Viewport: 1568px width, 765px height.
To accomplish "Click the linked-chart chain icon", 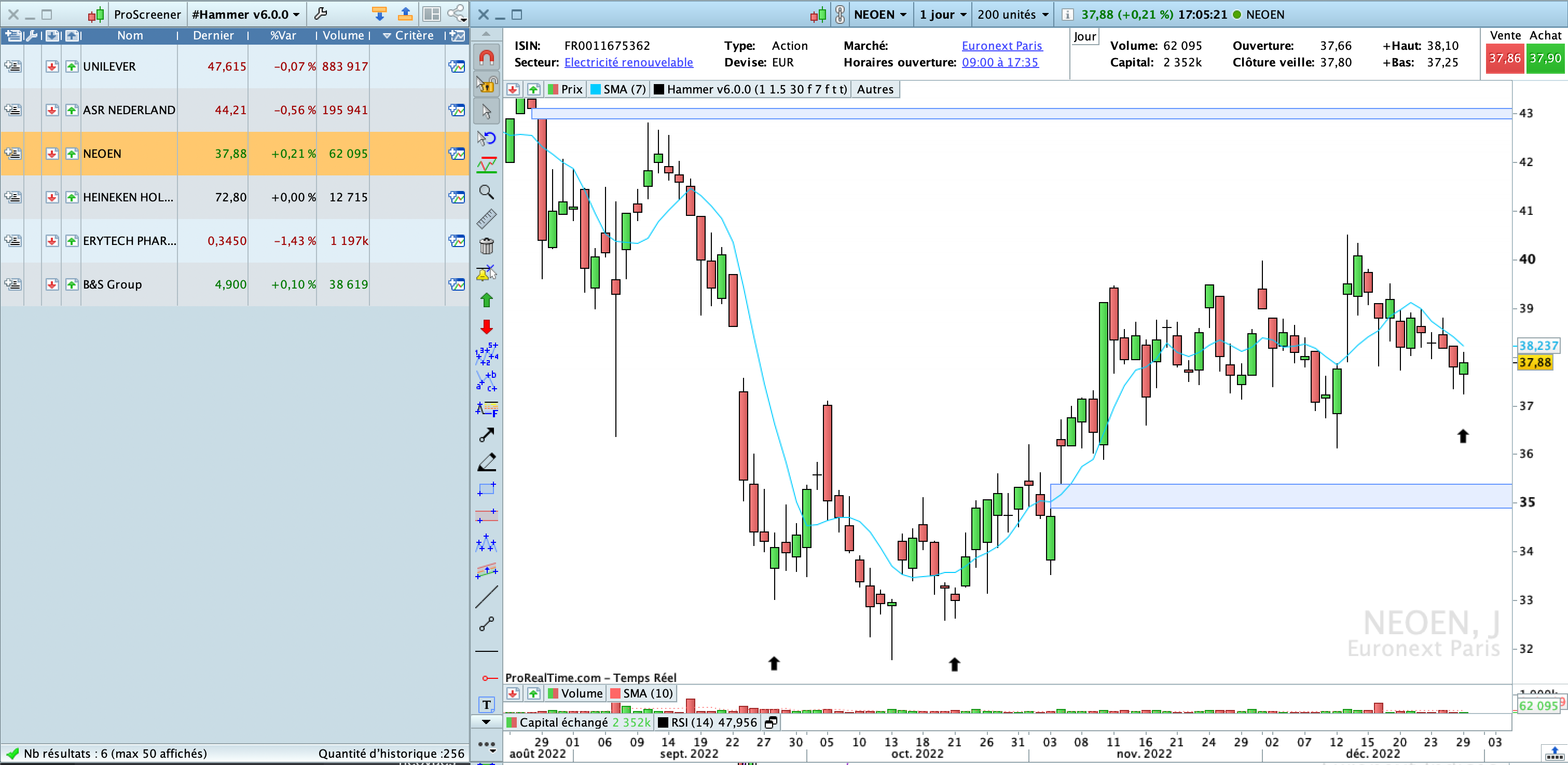I will (840, 14).
